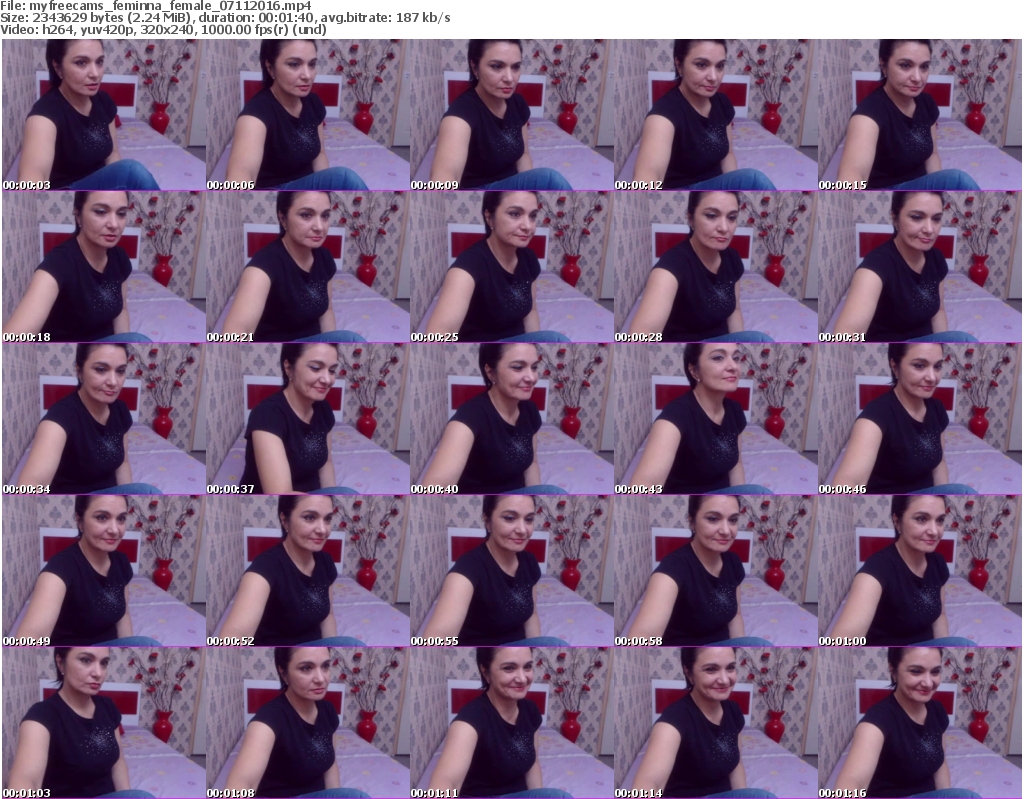Select the thumbnail stamped 00:01:00
This screenshot has width=1024, height=799.
[x=920, y=572]
